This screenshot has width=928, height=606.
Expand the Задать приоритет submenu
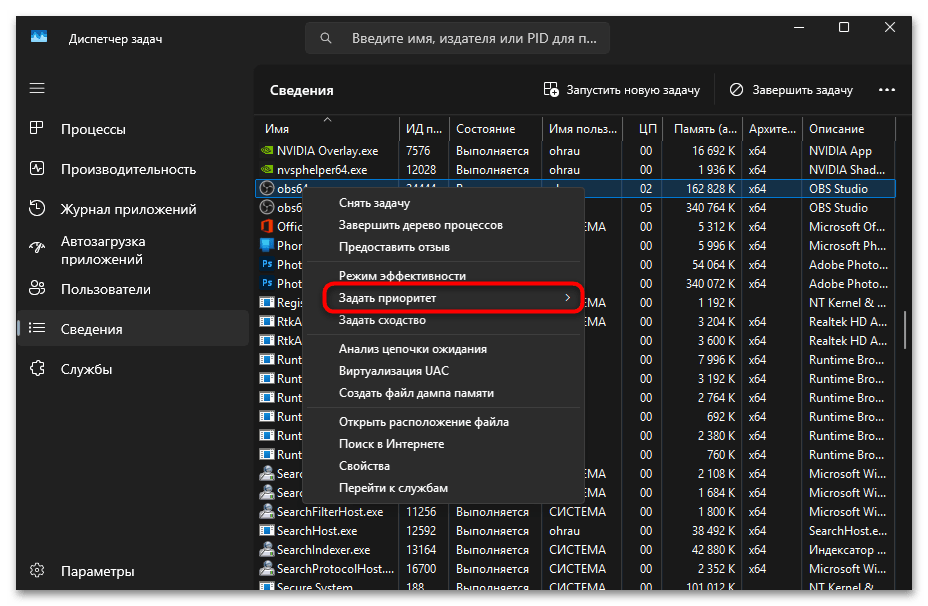coord(453,298)
